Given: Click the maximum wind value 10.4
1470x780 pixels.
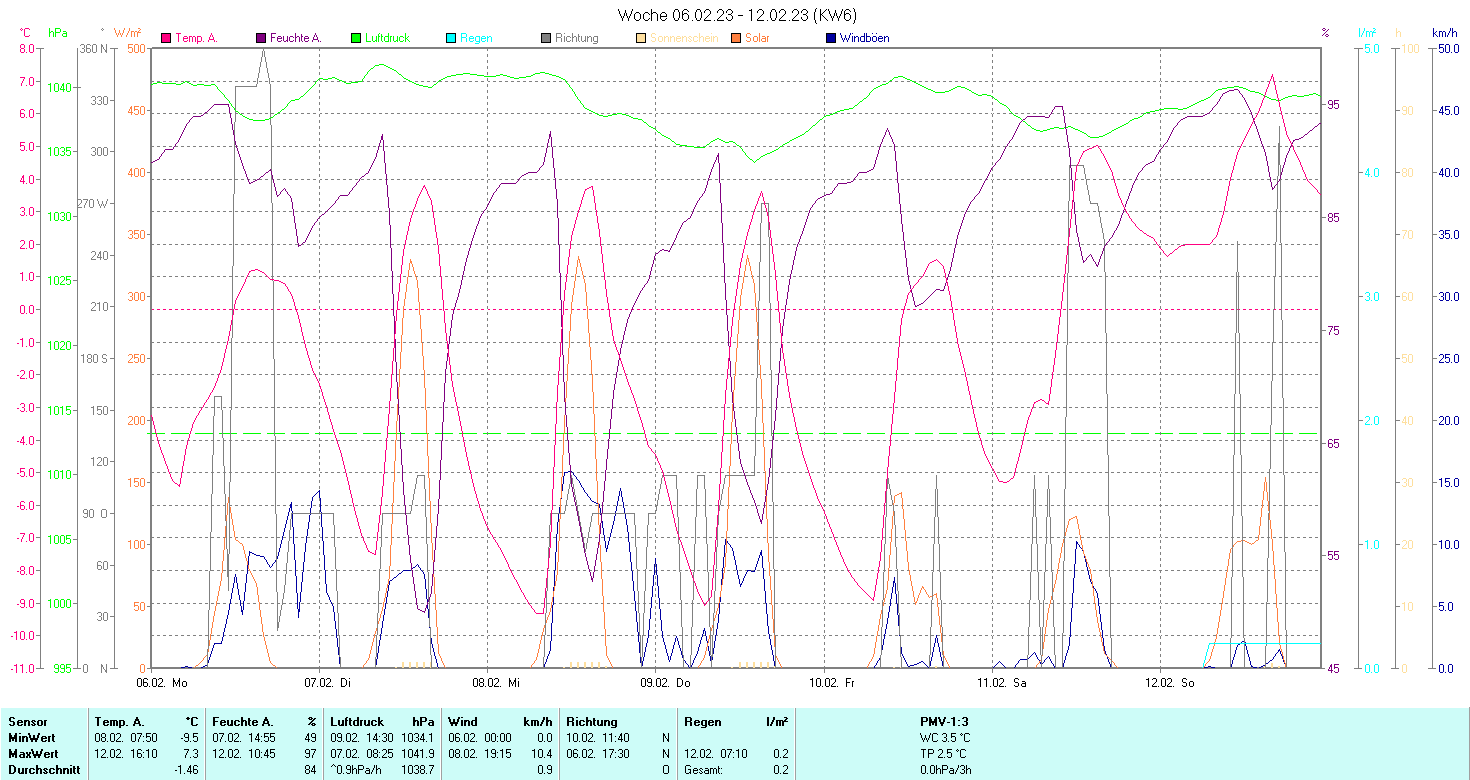Looking at the screenshot, I should coord(541,753).
